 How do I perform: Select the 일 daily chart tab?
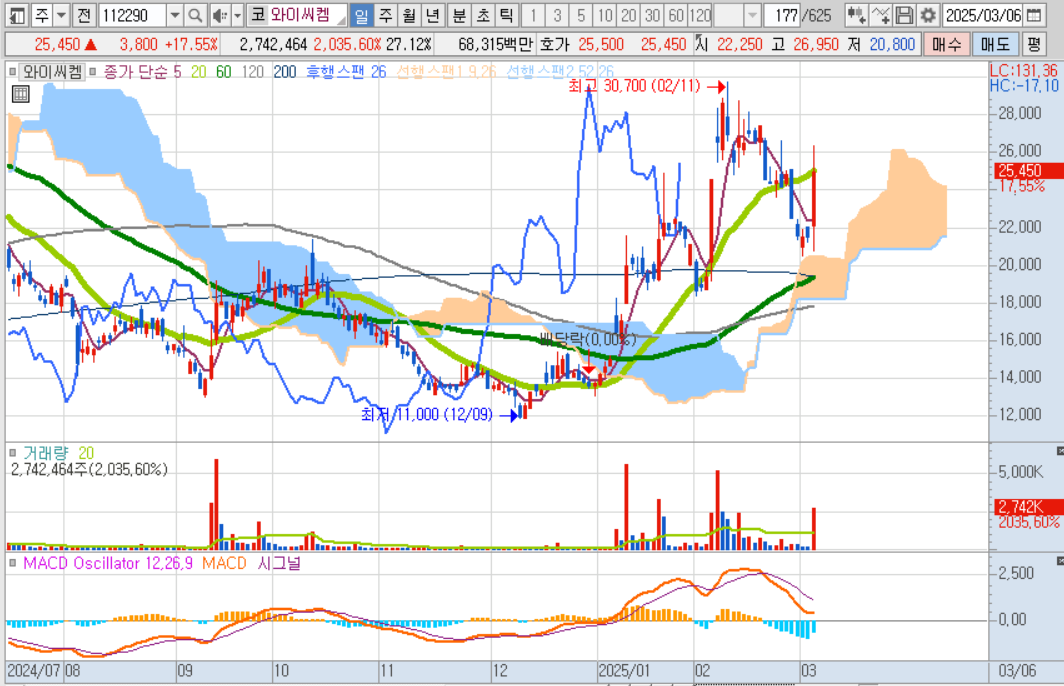(x=361, y=14)
